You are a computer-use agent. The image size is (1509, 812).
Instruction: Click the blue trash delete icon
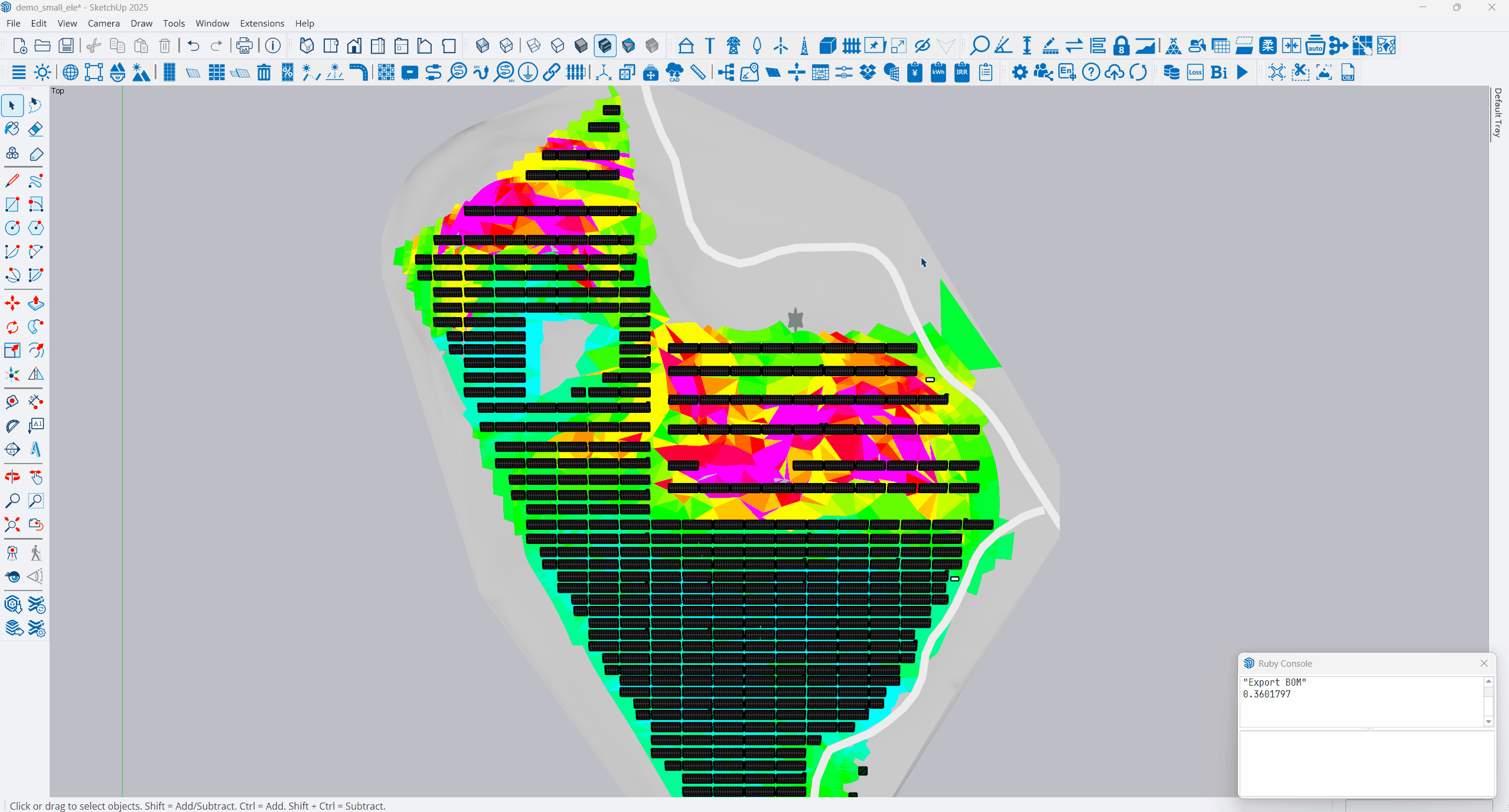263,73
